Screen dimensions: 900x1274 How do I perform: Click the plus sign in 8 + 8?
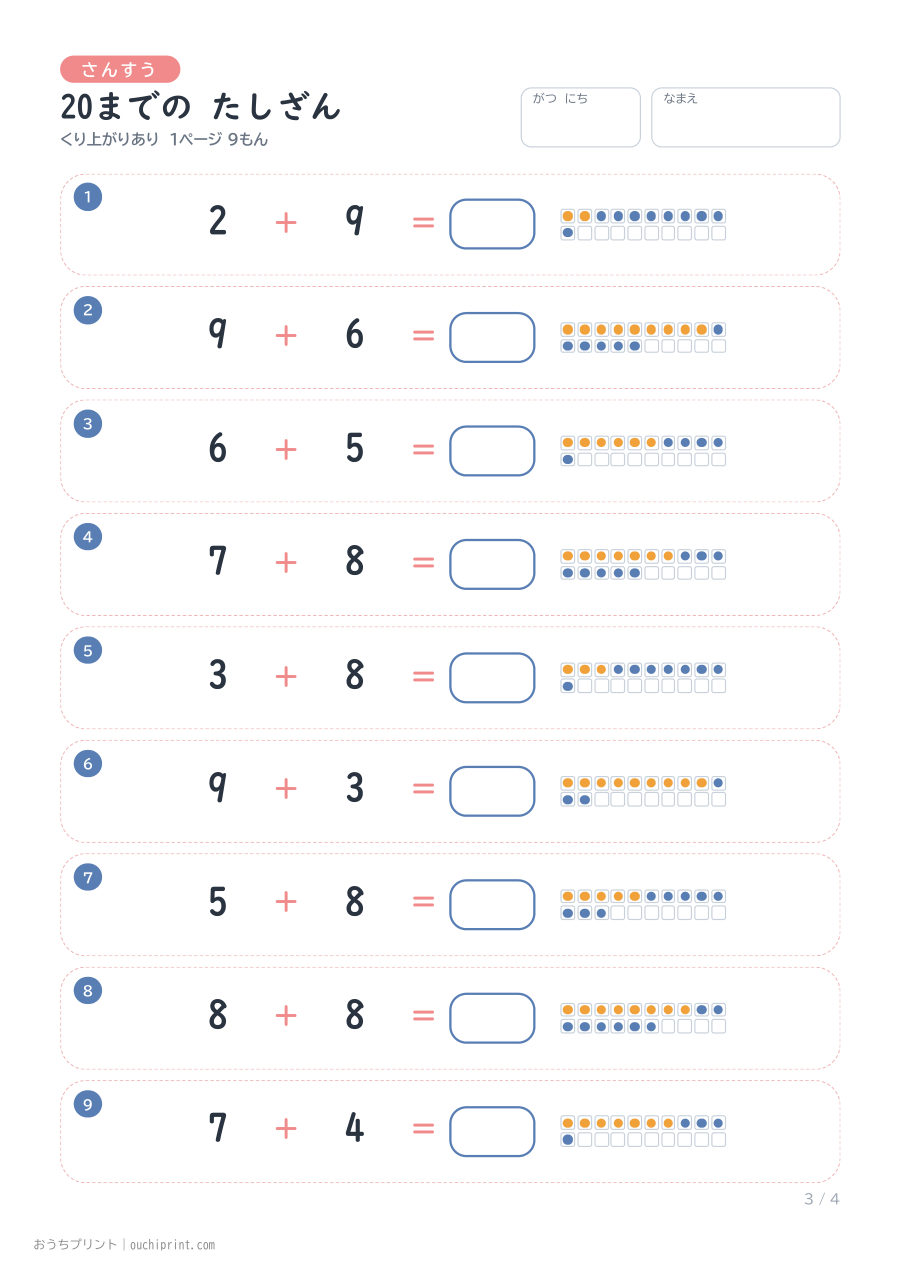[286, 1016]
